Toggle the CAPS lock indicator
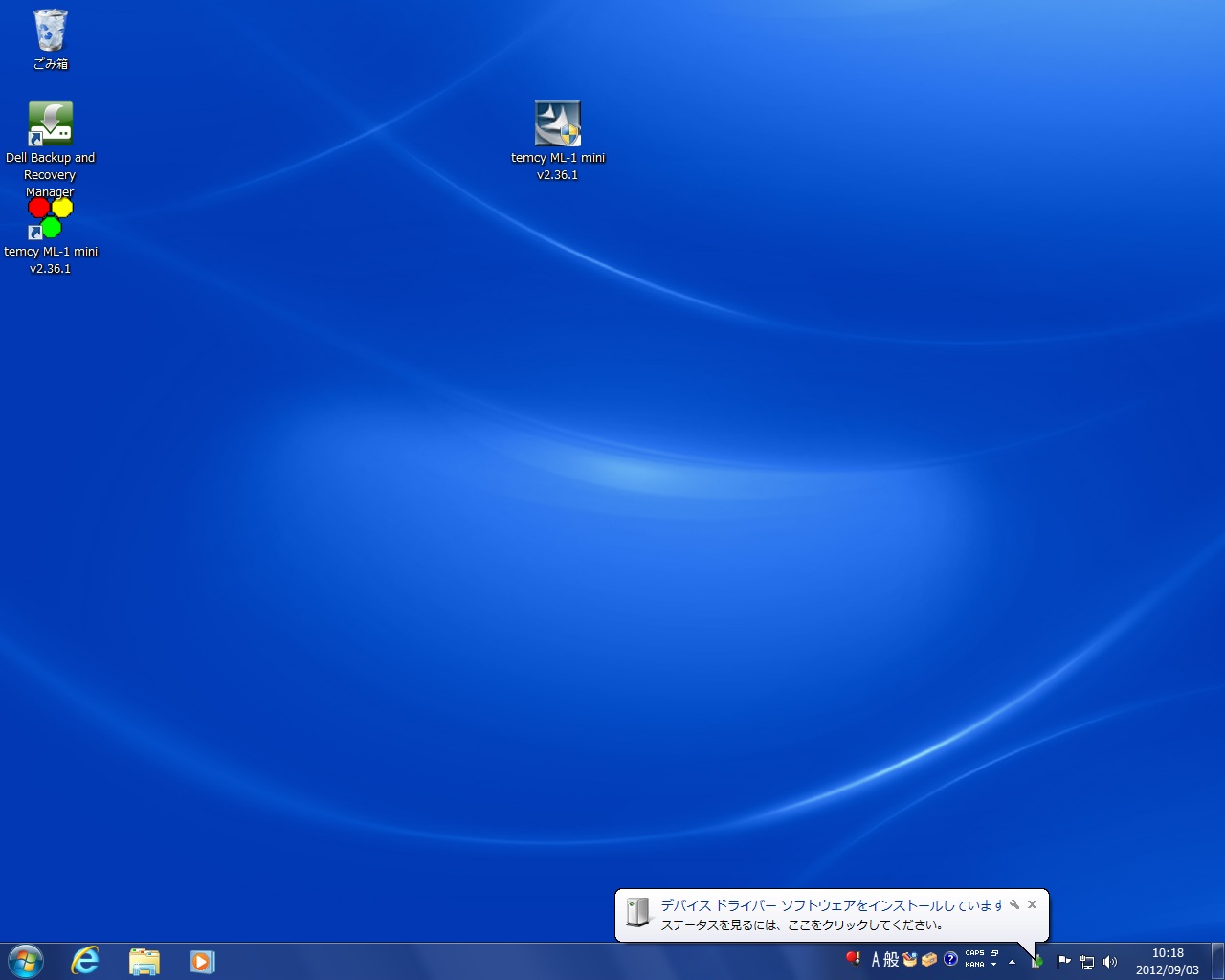 (x=974, y=953)
